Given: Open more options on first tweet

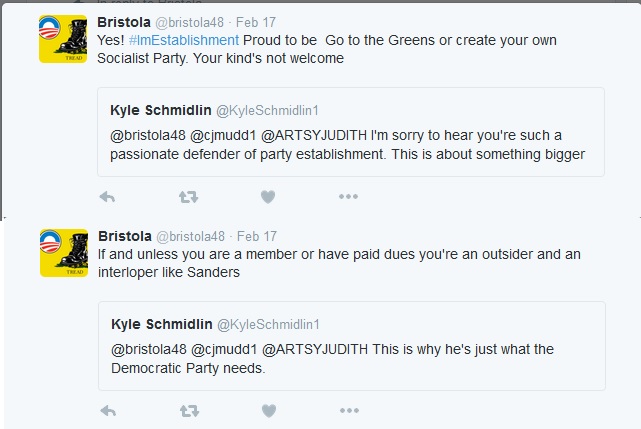Looking at the screenshot, I should pos(347,197).
